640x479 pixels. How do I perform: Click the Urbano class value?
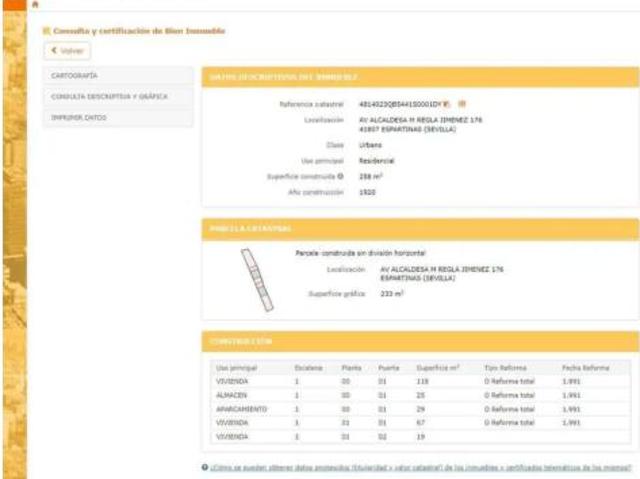370,145
